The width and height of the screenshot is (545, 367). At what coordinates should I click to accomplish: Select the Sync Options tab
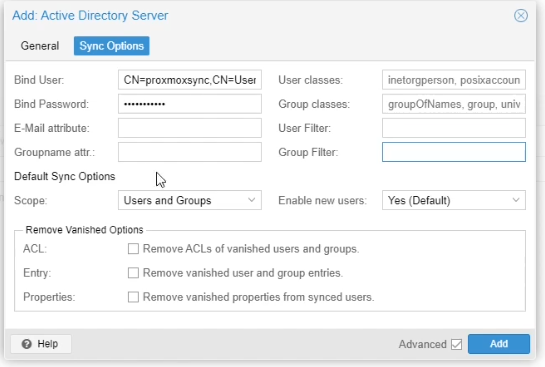(112, 46)
